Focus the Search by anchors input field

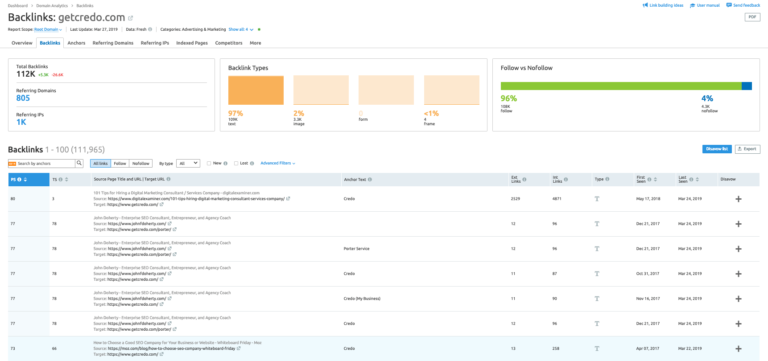point(46,163)
